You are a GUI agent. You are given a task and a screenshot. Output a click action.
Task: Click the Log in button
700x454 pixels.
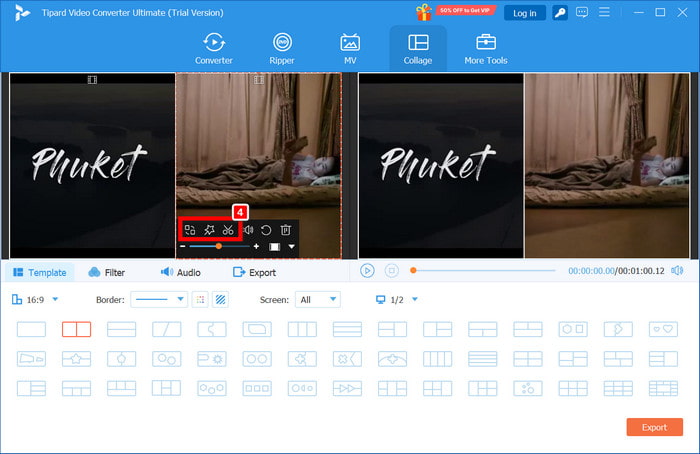[x=525, y=13]
